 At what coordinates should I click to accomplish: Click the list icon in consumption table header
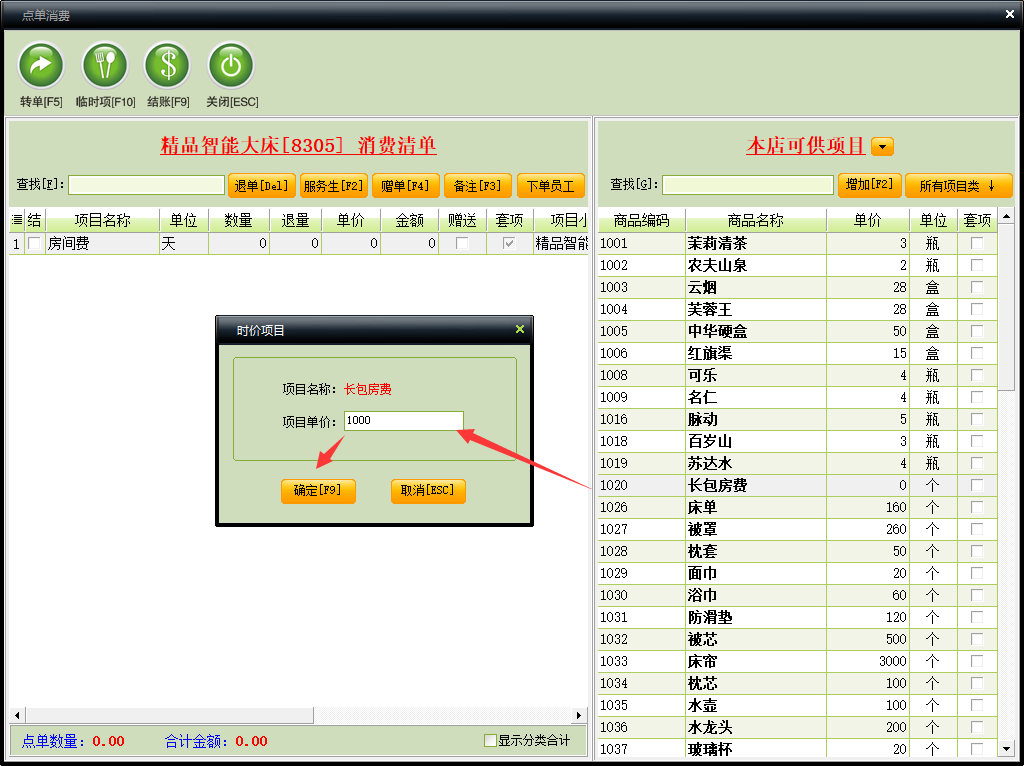pos(17,221)
